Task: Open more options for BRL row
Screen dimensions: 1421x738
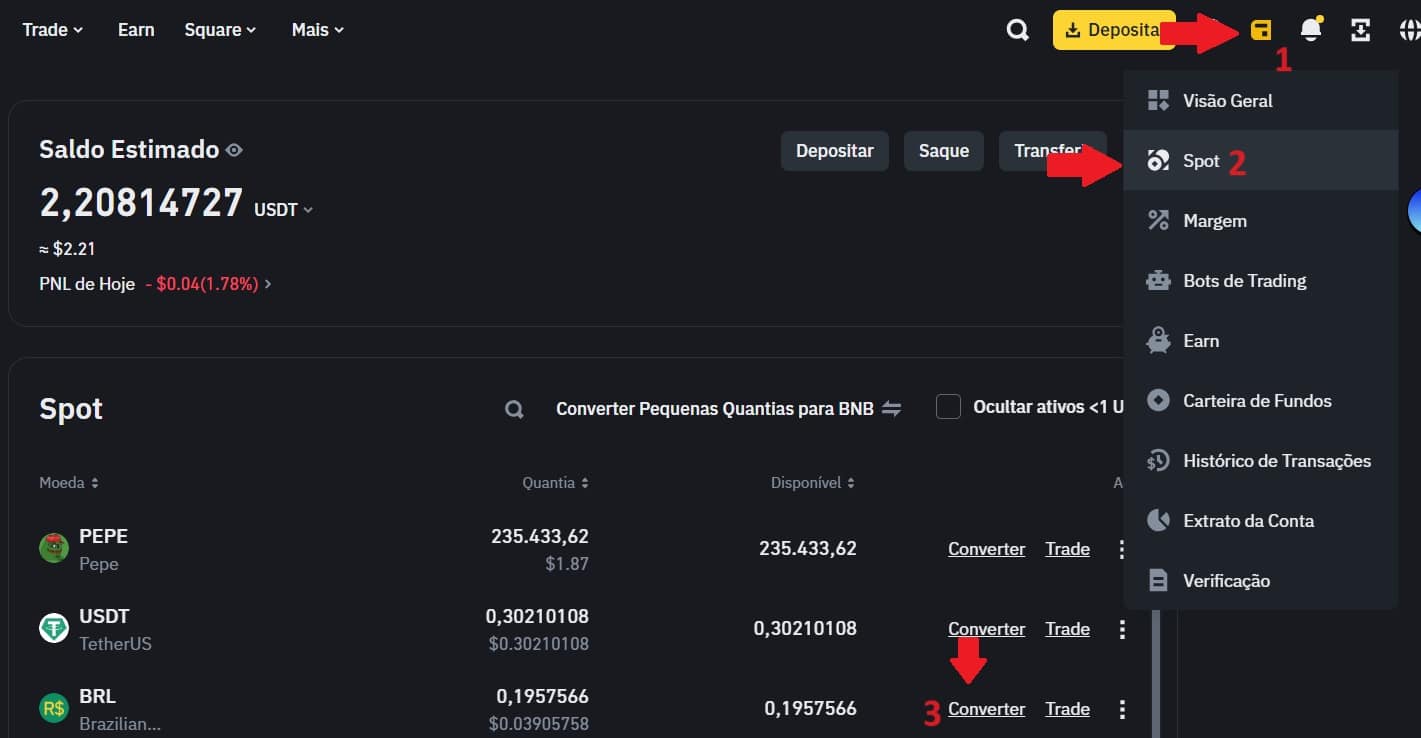Action: [x=1122, y=709]
